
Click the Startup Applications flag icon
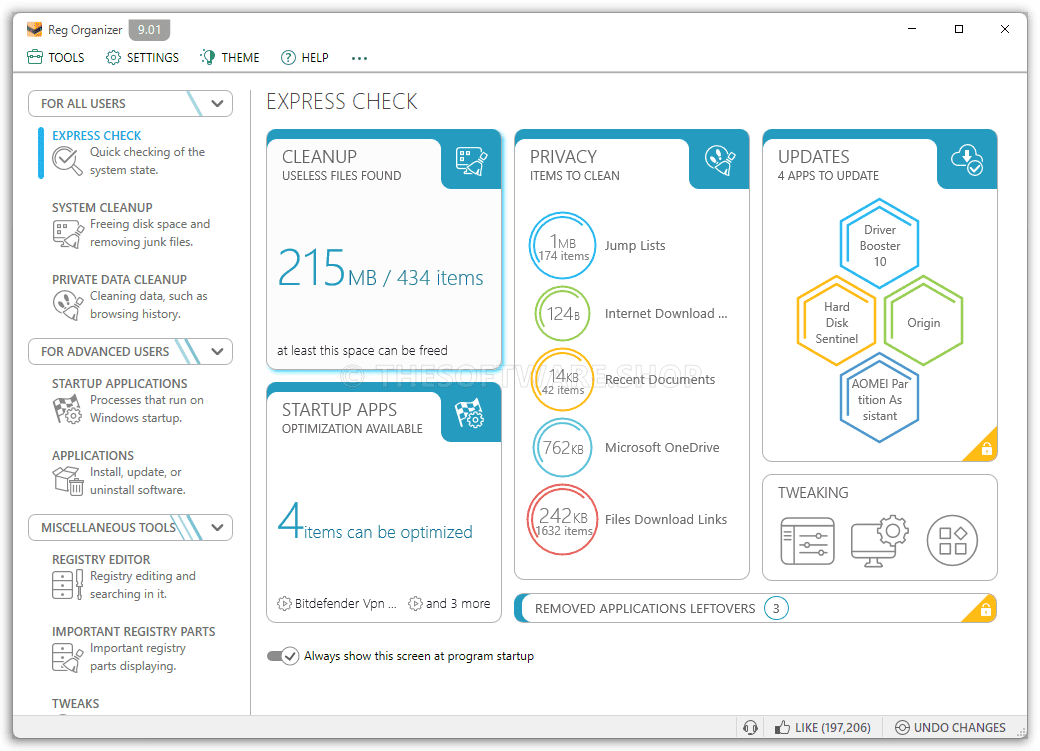[x=68, y=409]
